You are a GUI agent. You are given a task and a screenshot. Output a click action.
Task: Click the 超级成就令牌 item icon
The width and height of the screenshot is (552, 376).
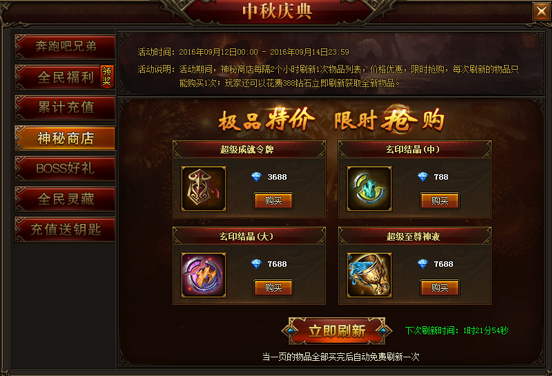click(203, 189)
